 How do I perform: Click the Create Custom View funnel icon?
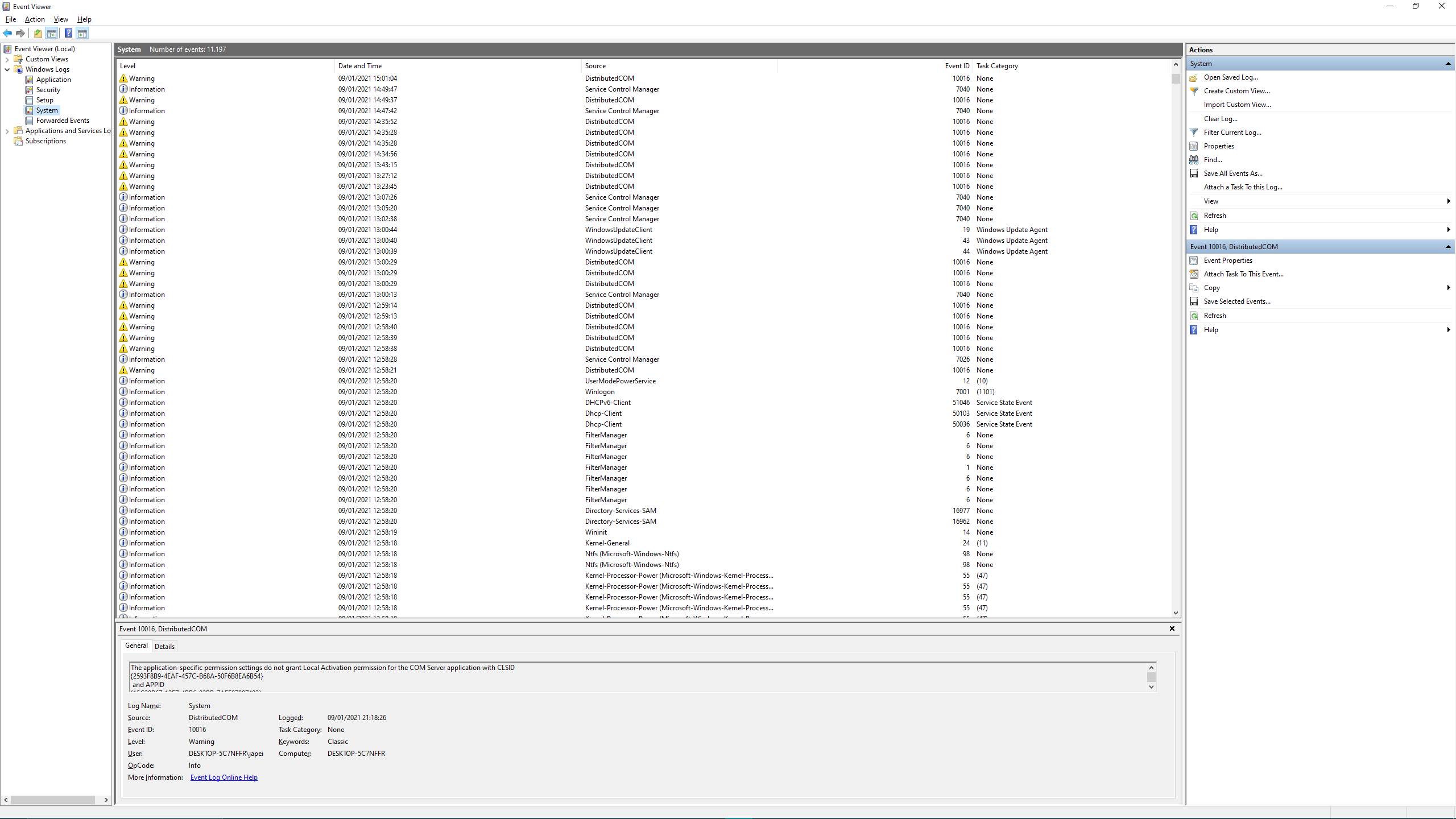[1194, 91]
